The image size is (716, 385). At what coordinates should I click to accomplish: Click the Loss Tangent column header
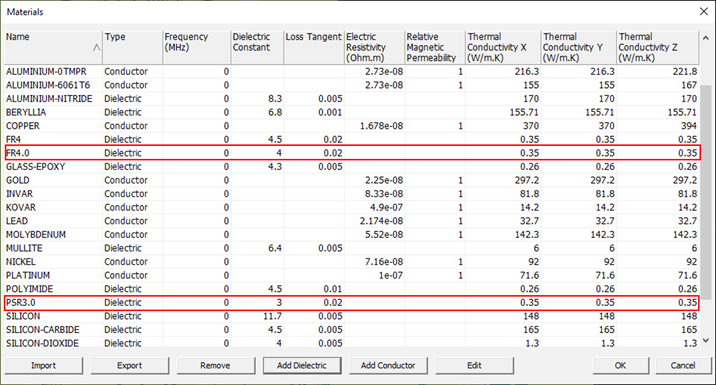click(x=314, y=47)
